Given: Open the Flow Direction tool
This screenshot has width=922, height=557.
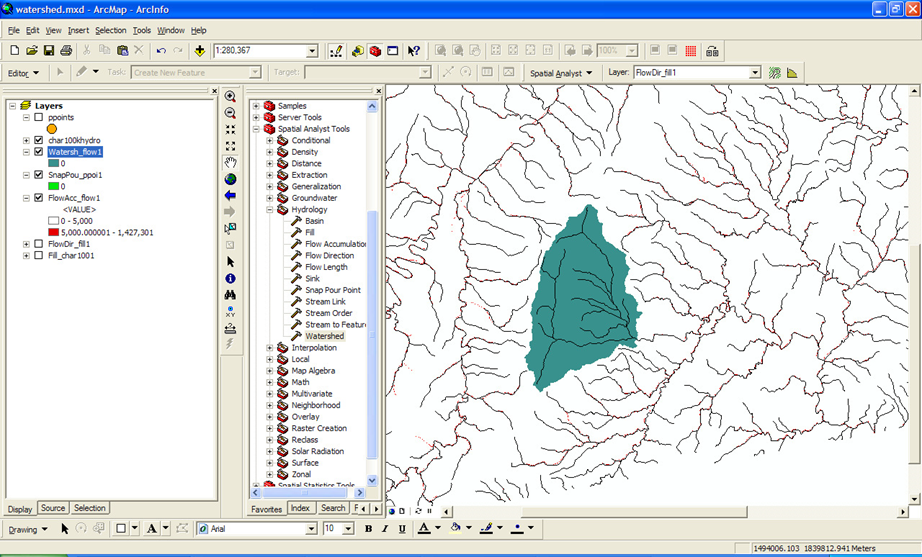Looking at the screenshot, I should pyautogui.click(x=329, y=255).
